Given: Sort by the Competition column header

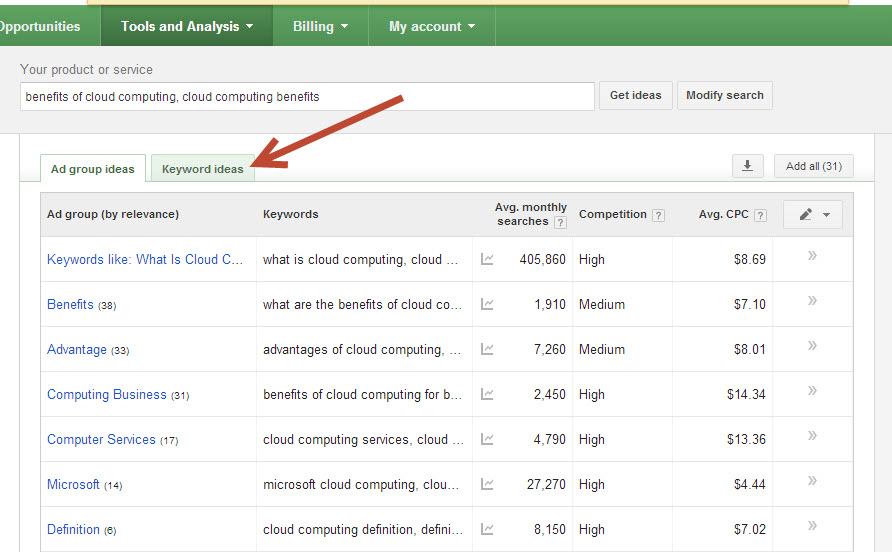Looking at the screenshot, I should 613,215.
